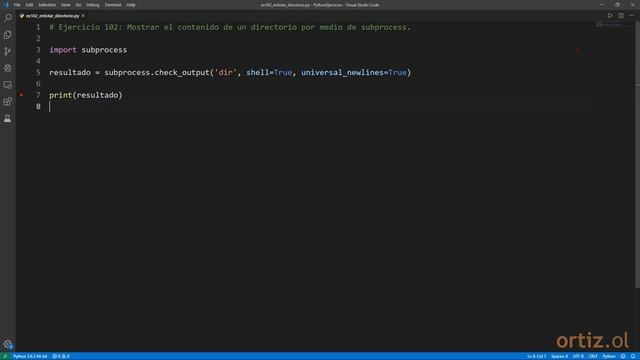The width and height of the screenshot is (640, 360).
Task: Click the VS Code logo icon
Action: coord(6,5)
